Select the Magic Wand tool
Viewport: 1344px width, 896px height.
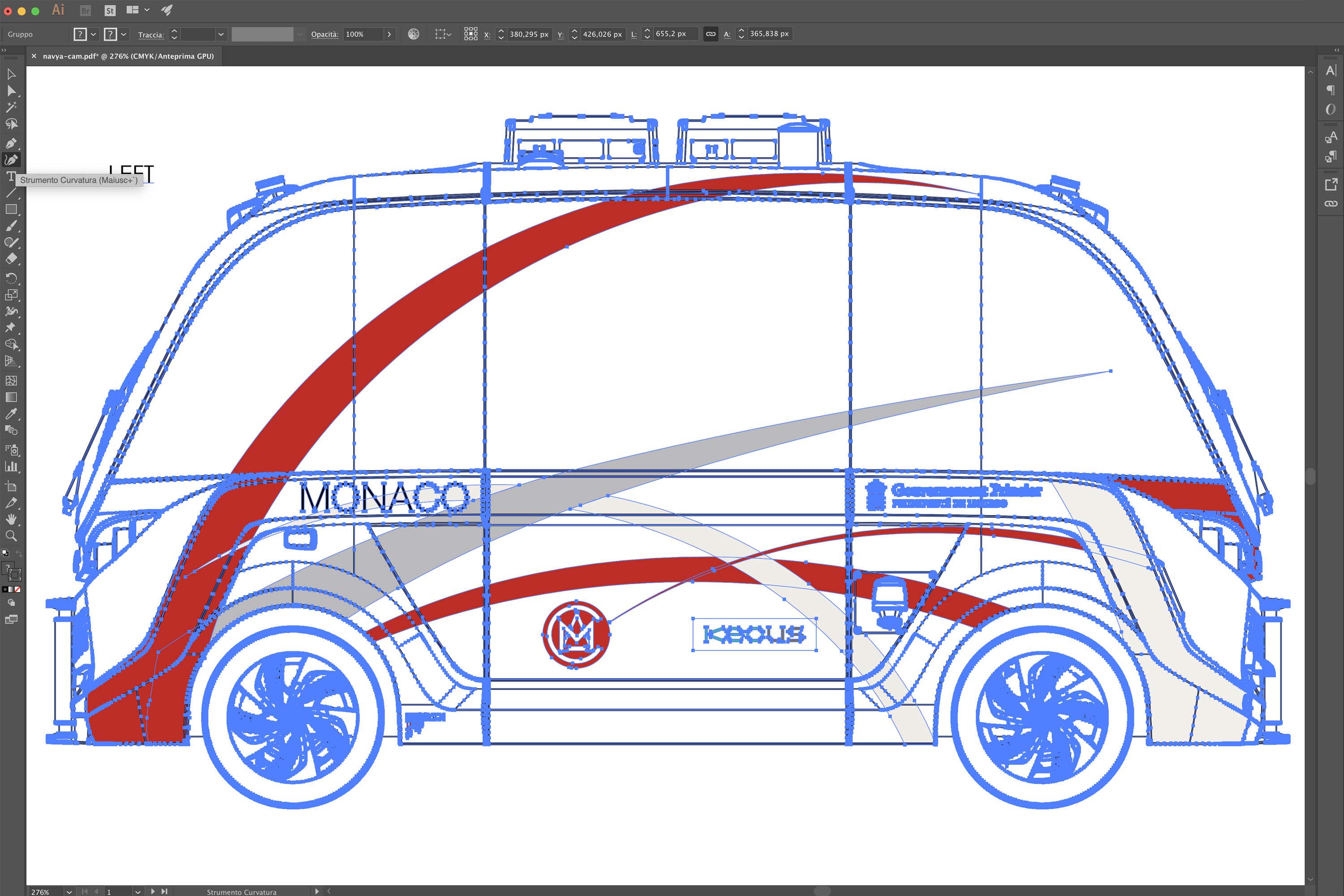coord(11,107)
